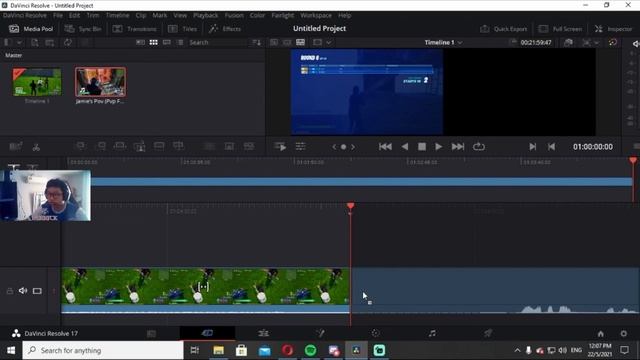Image resolution: width=640 pixels, height=360 pixels.
Task: Jump to first frame
Action: [x=385, y=147]
